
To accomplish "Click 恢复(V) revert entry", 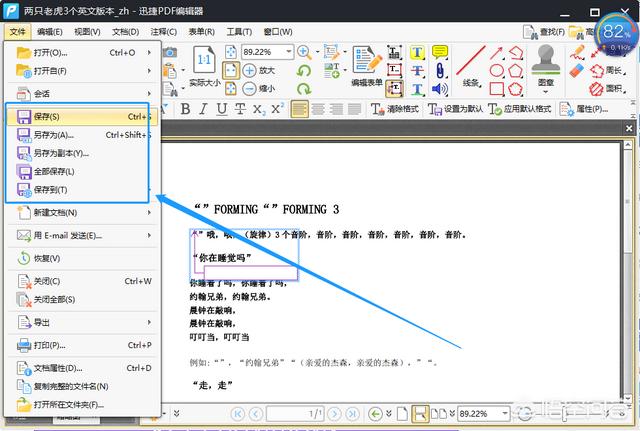I will [82, 258].
